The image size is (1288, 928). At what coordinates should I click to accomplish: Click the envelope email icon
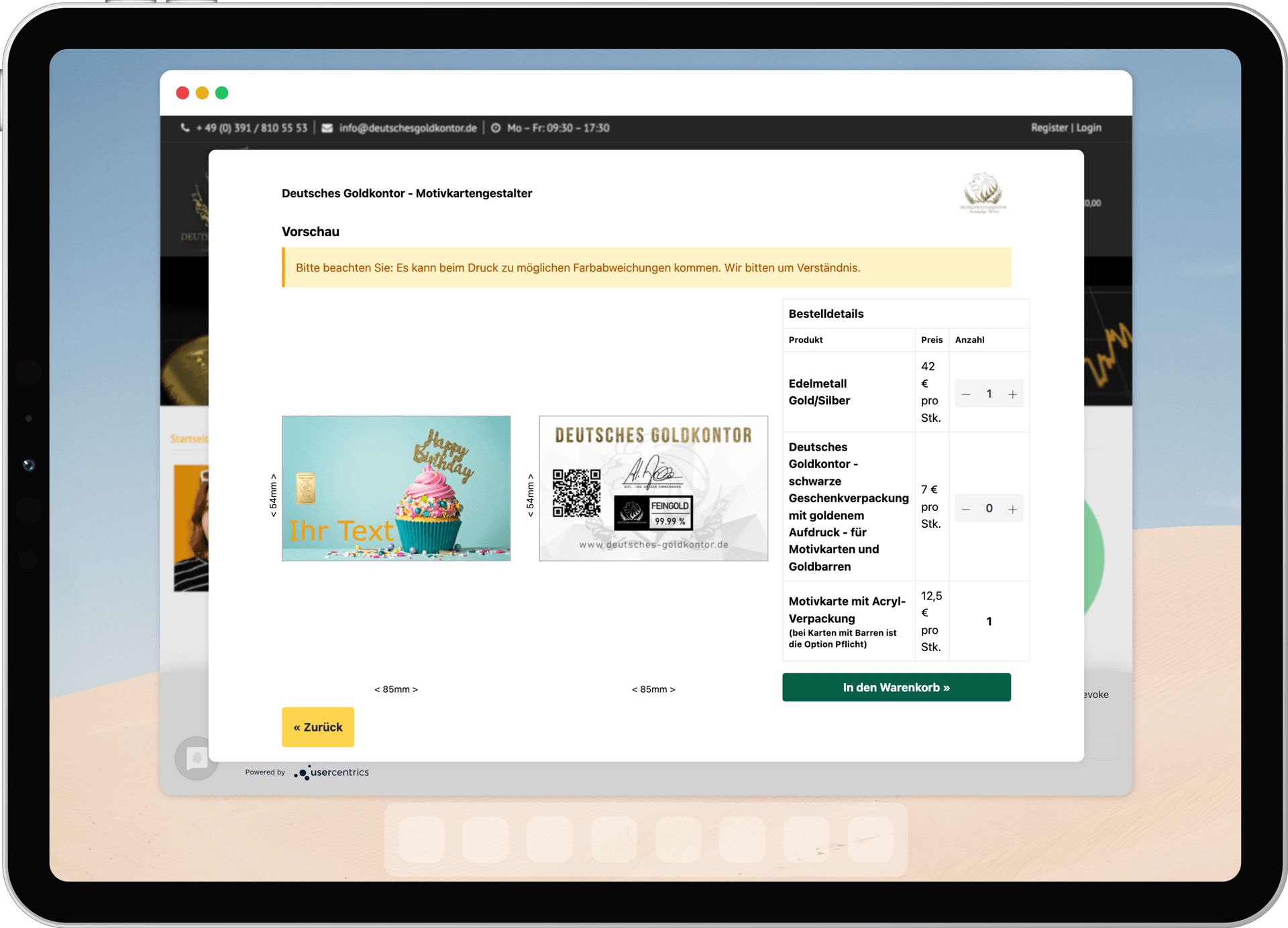[x=327, y=127]
